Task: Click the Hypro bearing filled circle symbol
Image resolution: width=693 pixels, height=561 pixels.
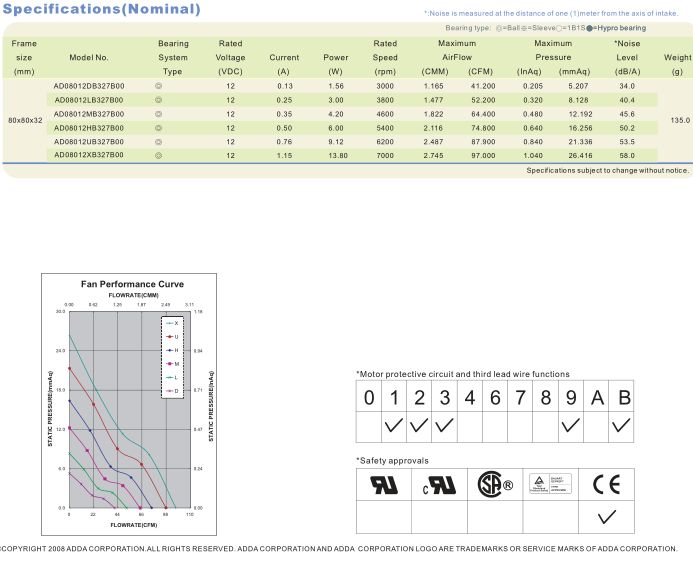Action: click(589, 28)
